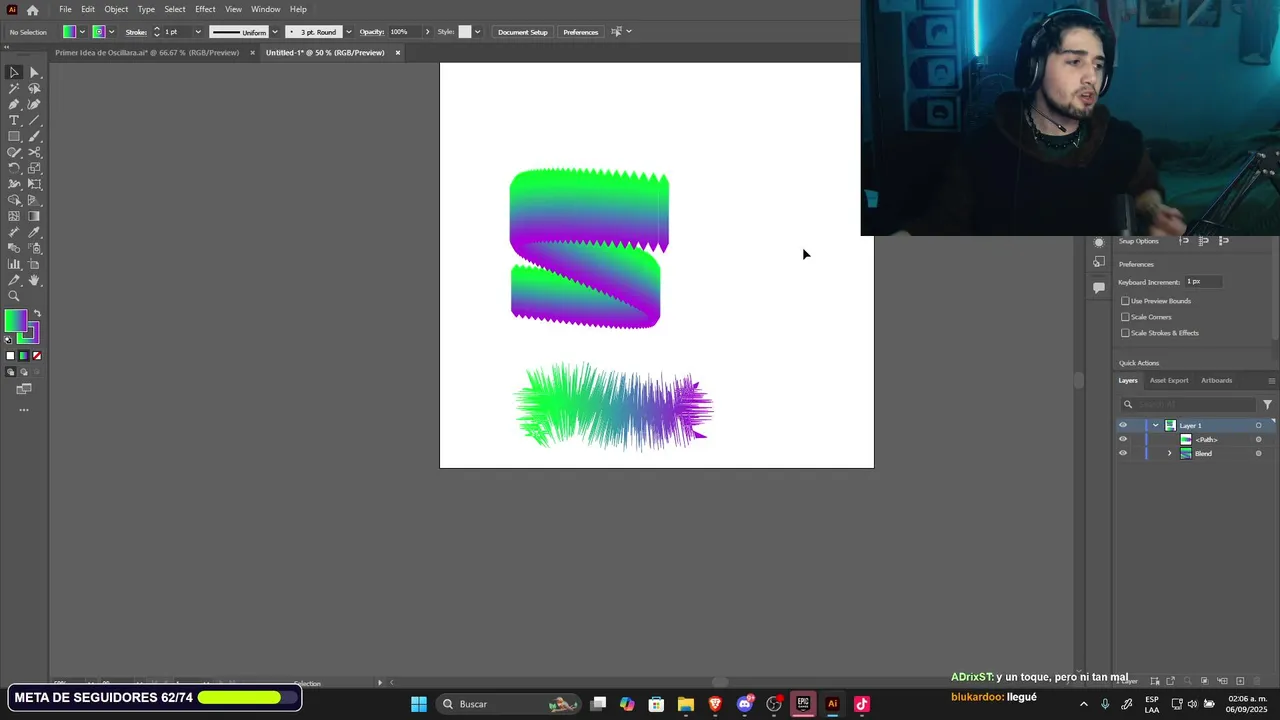Open the Window menu

[x=265, y=9]
